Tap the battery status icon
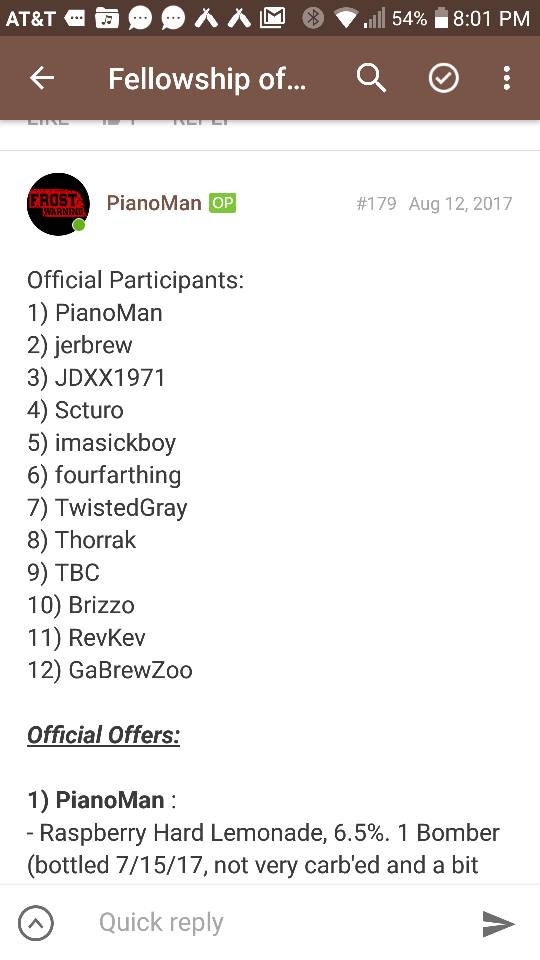 click(x=441, y=18)
